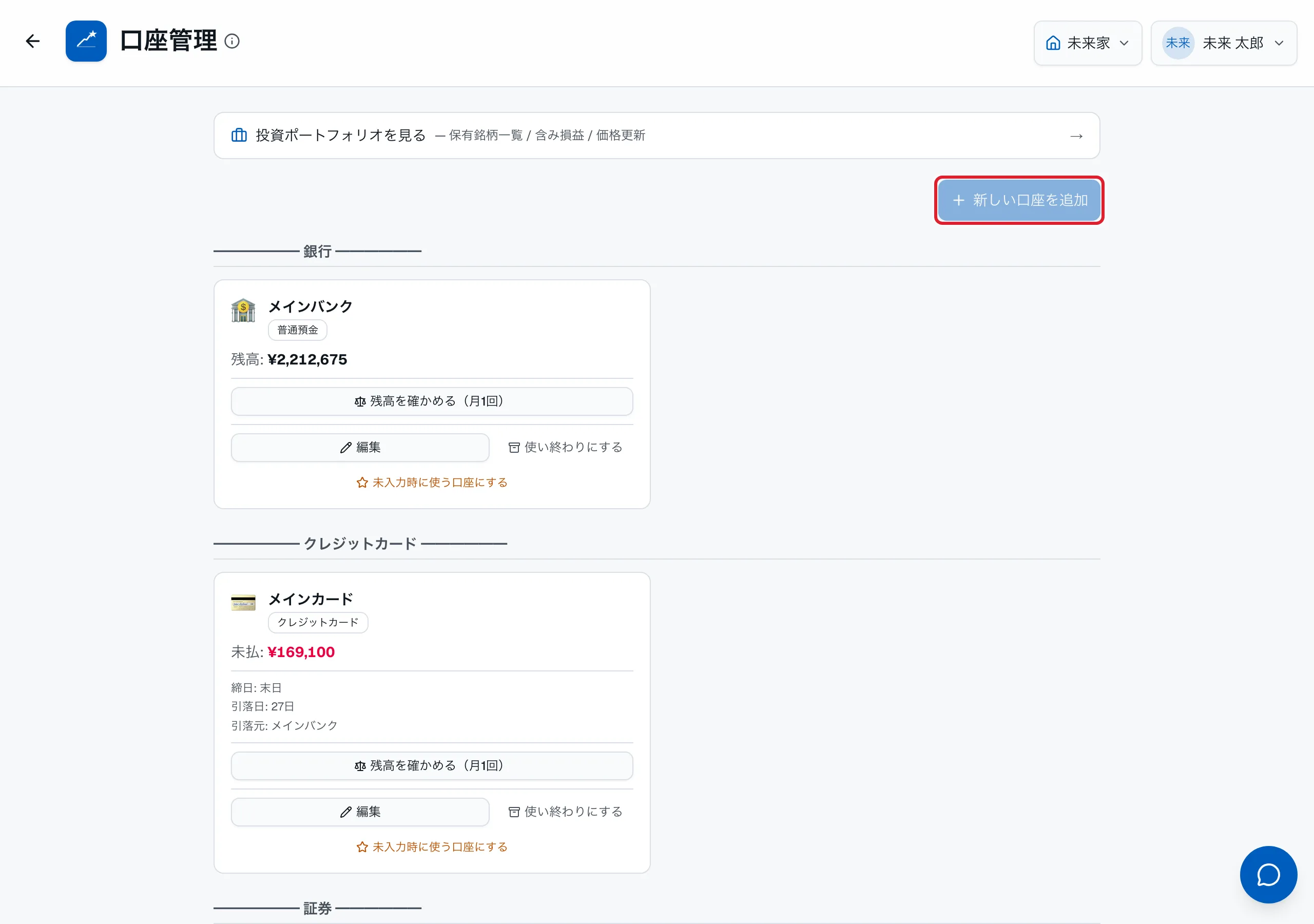
Task: Click the blue chart app logo icon
Action: pyautogui.click(x=86, y=41)
